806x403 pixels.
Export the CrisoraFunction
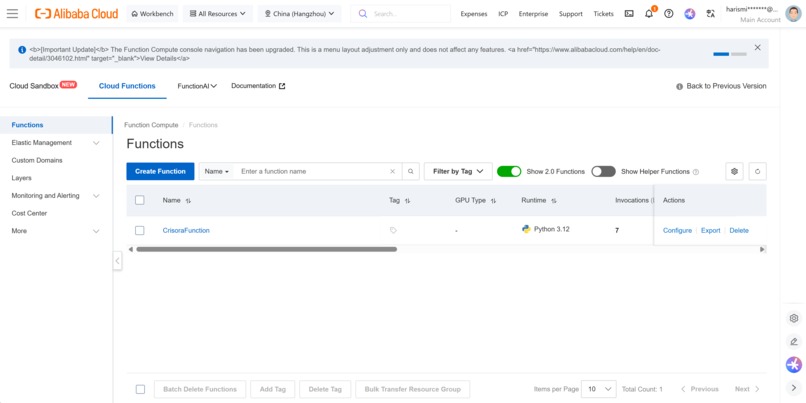710,231
